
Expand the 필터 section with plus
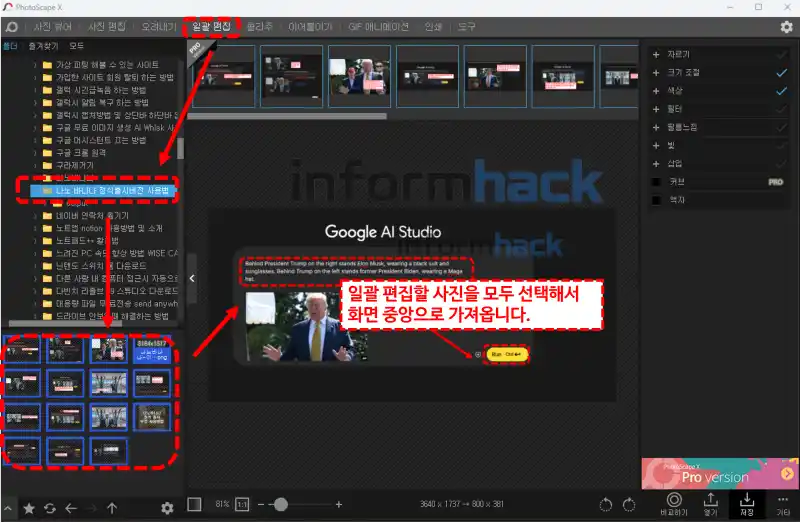656,109
